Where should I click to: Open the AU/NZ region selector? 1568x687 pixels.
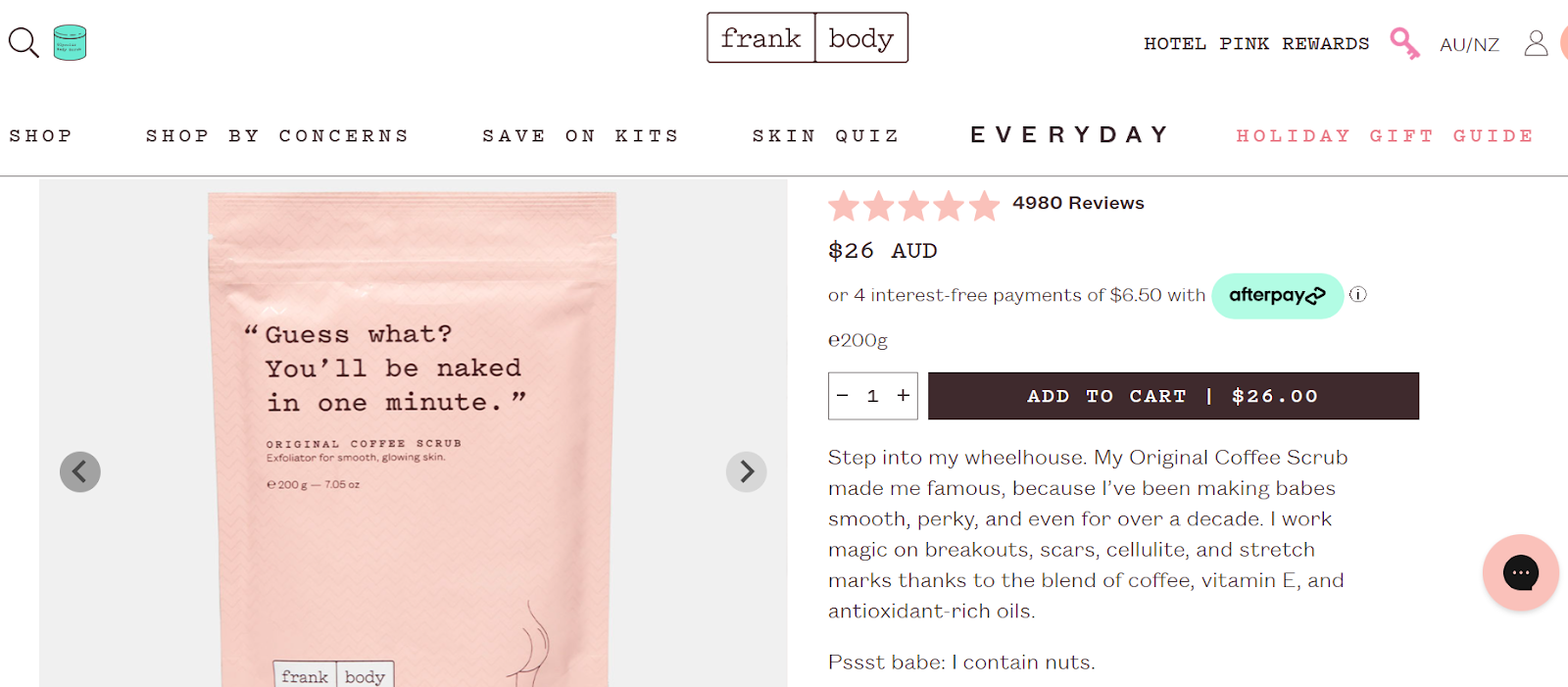click(x=1468, y=44)
